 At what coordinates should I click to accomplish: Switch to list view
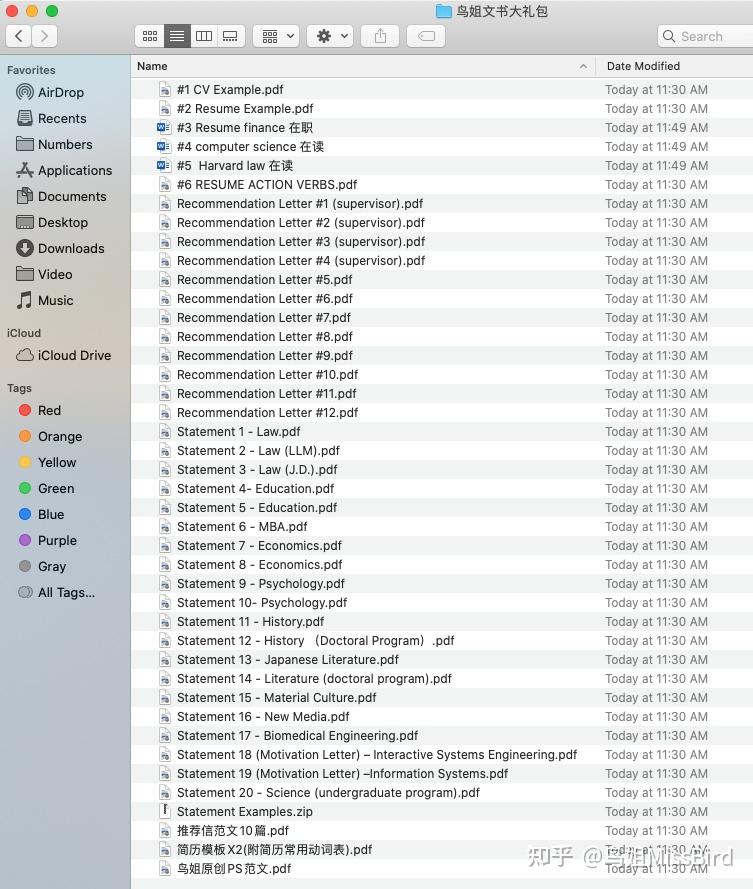click(x=177, y=36)
